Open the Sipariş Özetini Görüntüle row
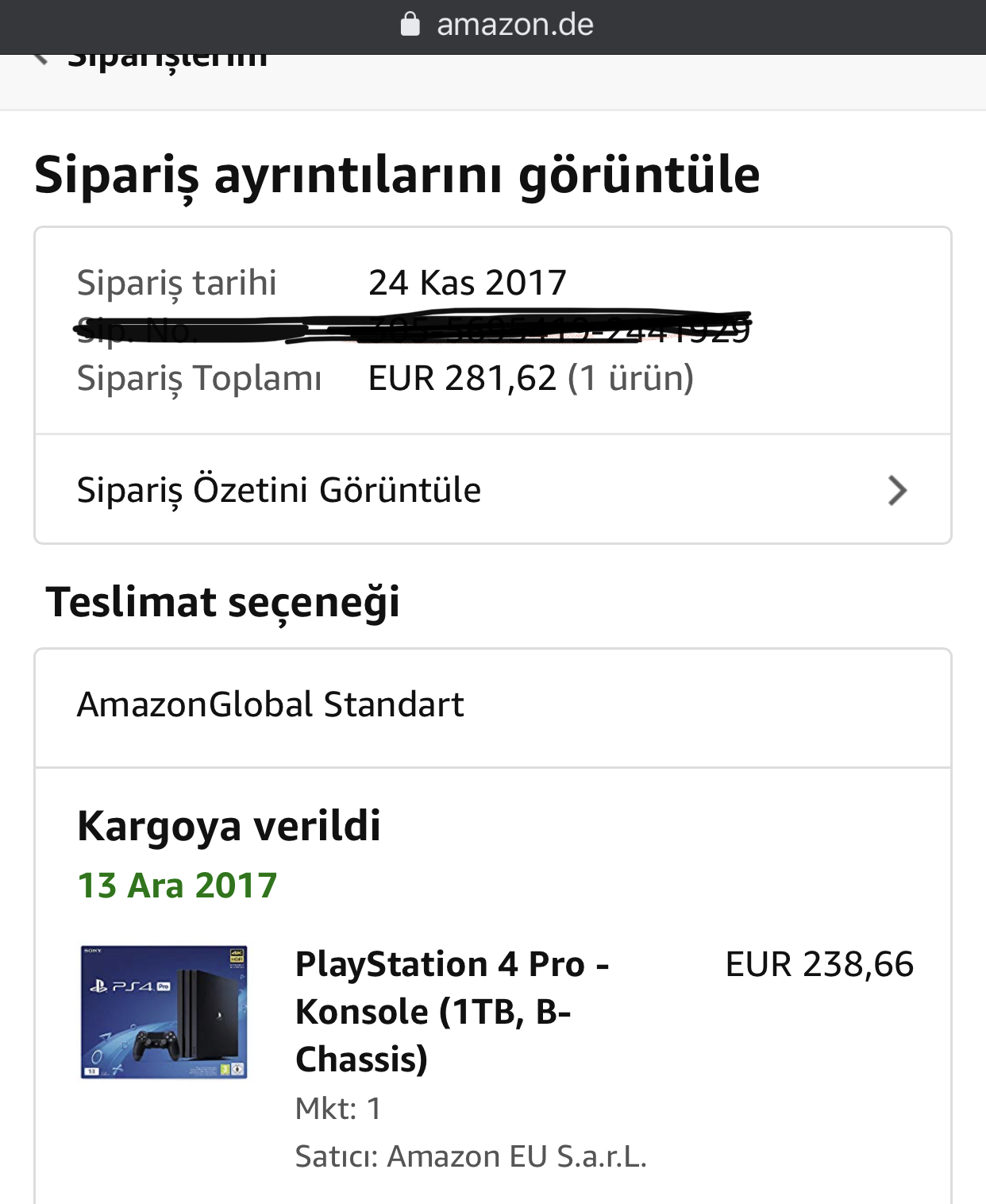 493,489
